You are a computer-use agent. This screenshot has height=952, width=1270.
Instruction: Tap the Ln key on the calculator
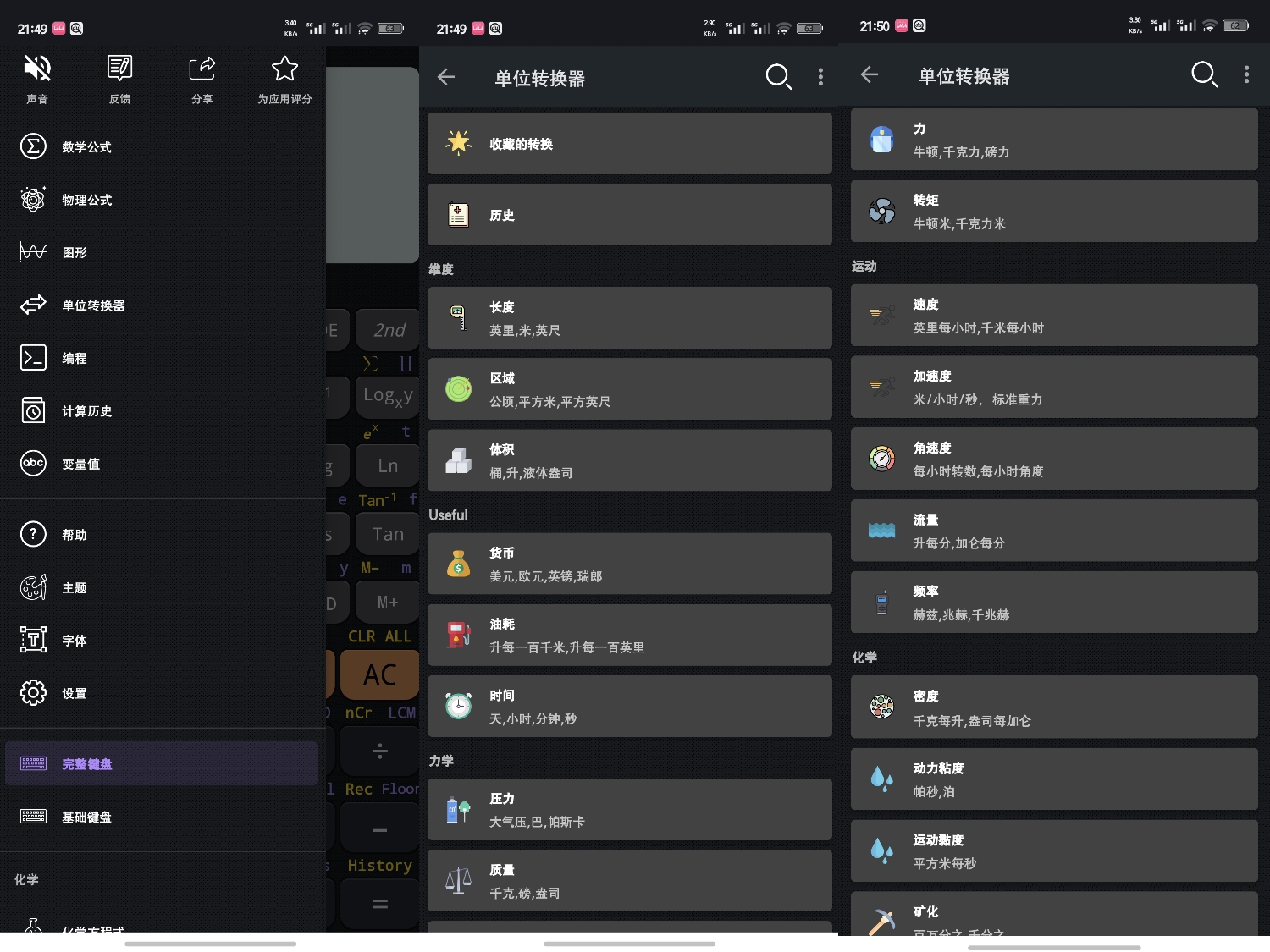(388, 466)
